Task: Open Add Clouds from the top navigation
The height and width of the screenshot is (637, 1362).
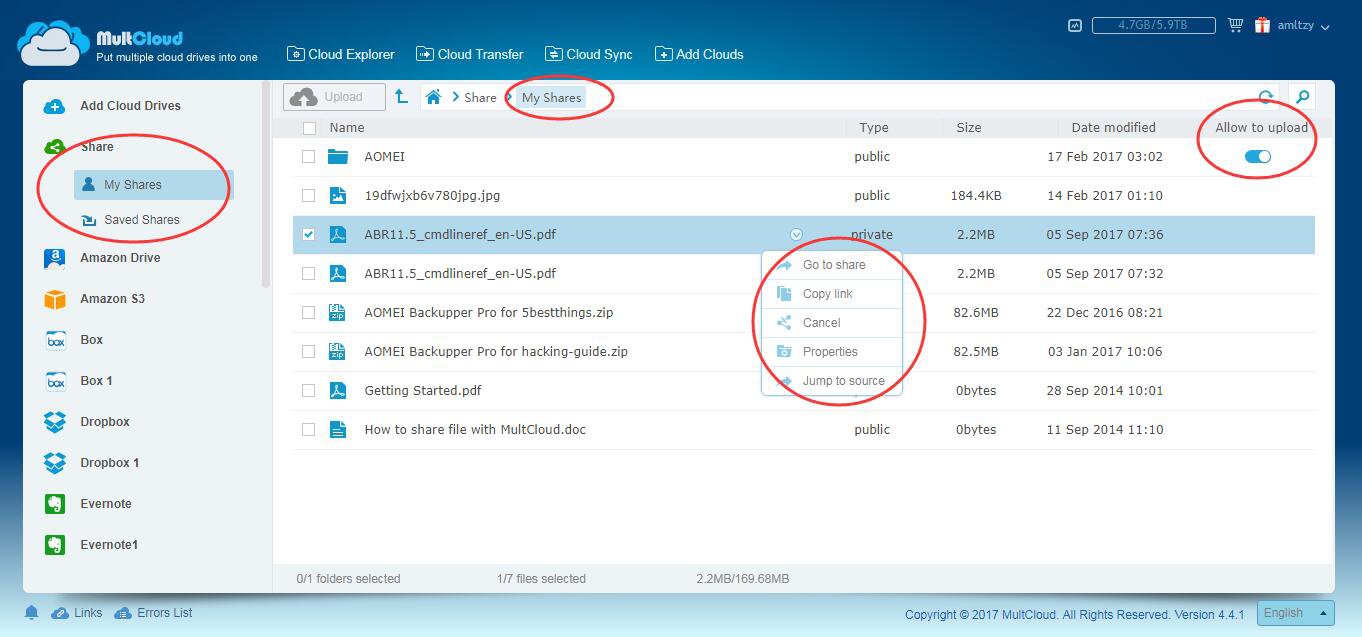Action: click(699, 54)
